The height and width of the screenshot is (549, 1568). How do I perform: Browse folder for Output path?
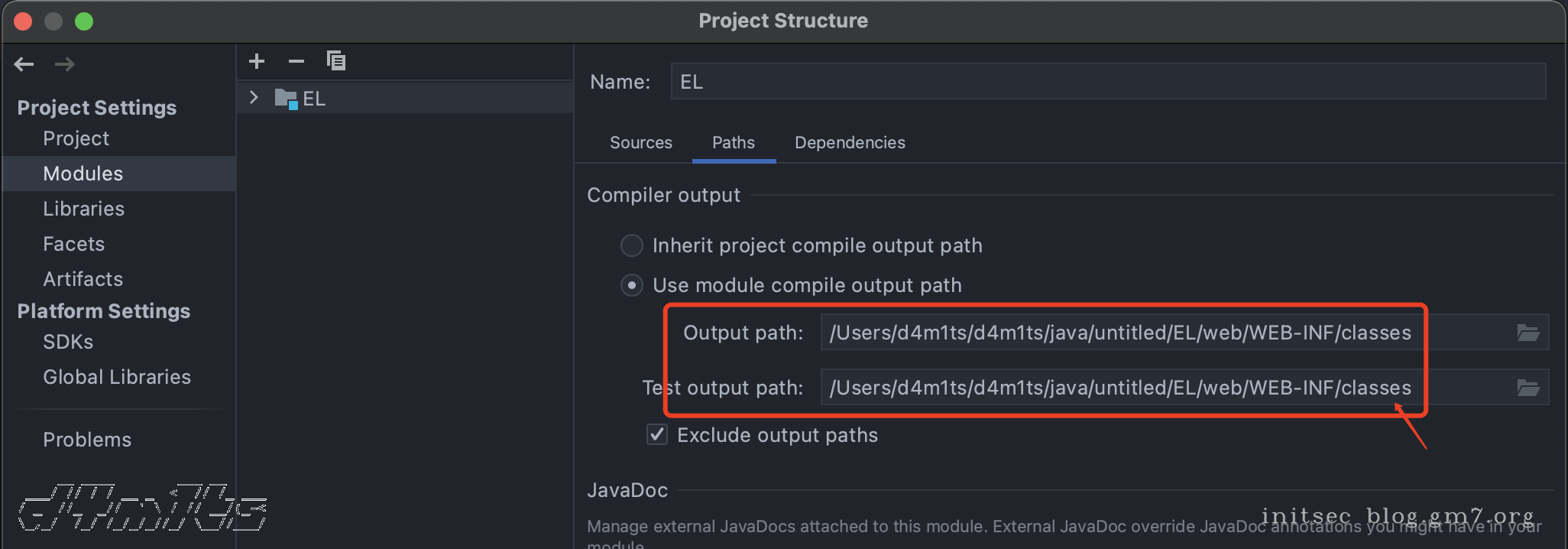point(1528,333)
